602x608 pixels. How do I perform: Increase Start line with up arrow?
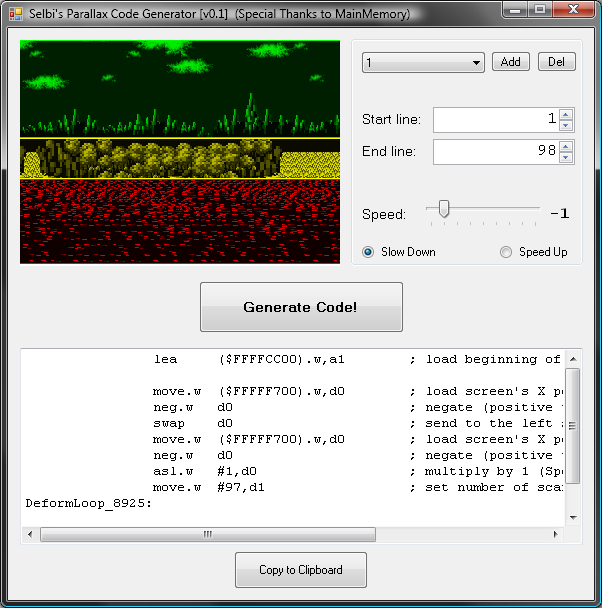[x=566, y=114]
